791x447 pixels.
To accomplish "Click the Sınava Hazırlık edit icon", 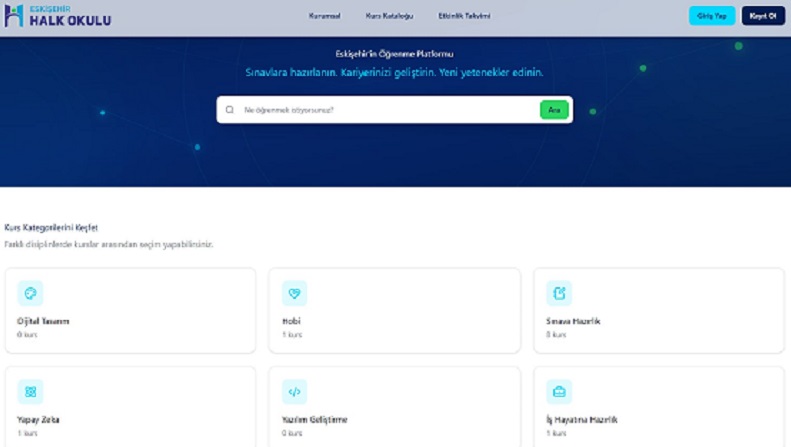I will point(559,293).
